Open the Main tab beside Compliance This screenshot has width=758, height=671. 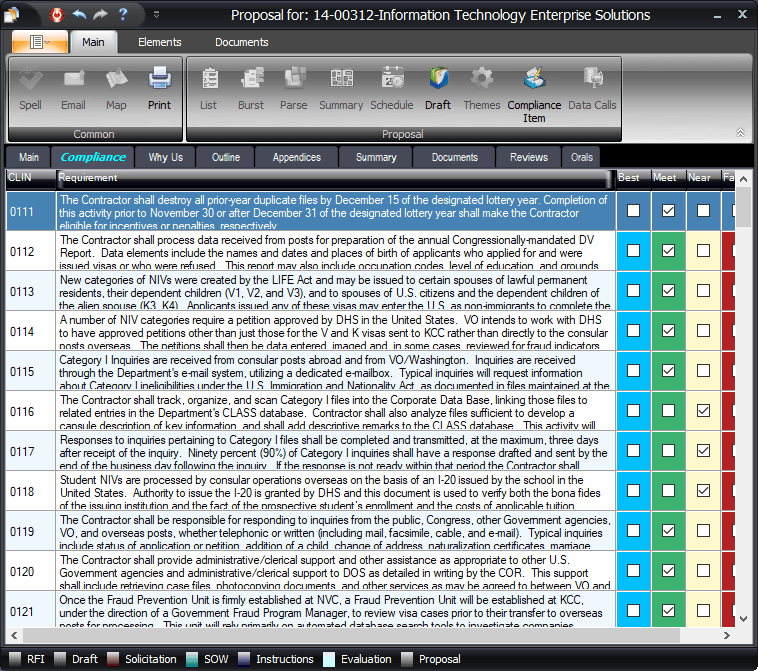pos(29,157)
